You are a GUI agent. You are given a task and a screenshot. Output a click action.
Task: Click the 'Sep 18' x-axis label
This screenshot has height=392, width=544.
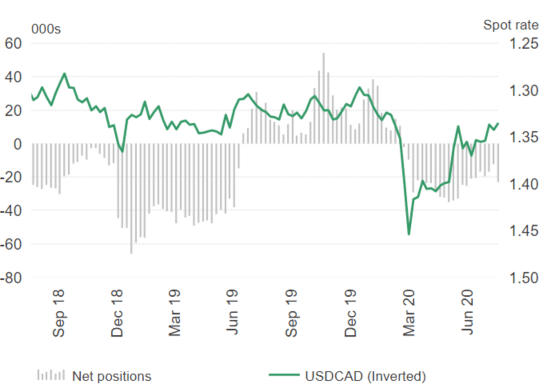click(59, 313)
